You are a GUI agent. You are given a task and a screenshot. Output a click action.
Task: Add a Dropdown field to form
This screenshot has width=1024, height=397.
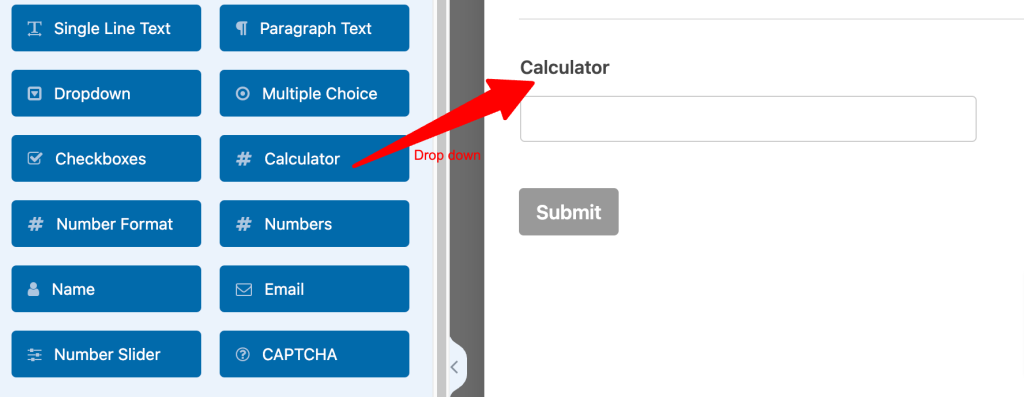tap(106, 93)
